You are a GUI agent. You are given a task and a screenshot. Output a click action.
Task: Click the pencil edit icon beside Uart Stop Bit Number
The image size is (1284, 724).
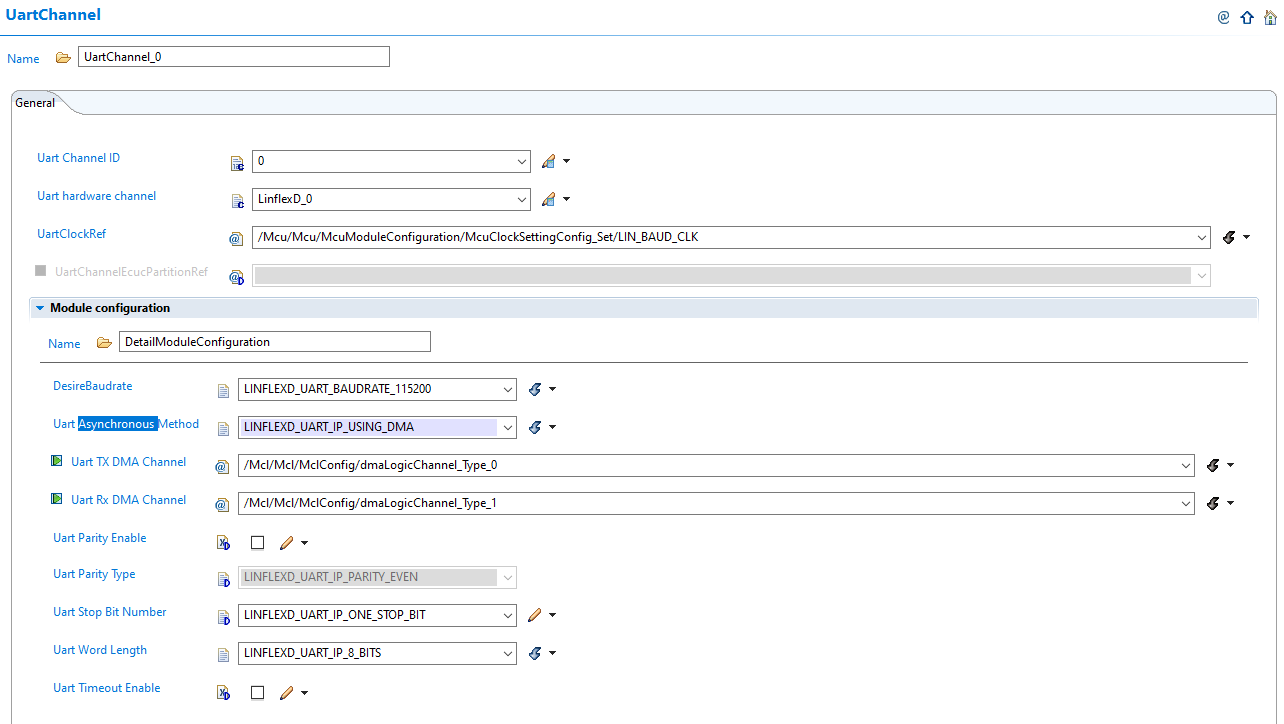pyautogui.click(x=534, y=615)
